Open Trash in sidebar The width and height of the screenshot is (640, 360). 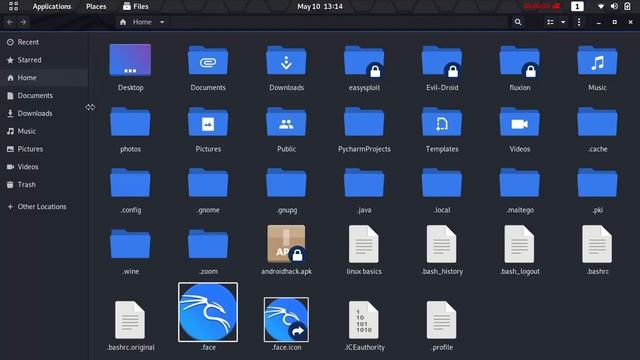44,184
